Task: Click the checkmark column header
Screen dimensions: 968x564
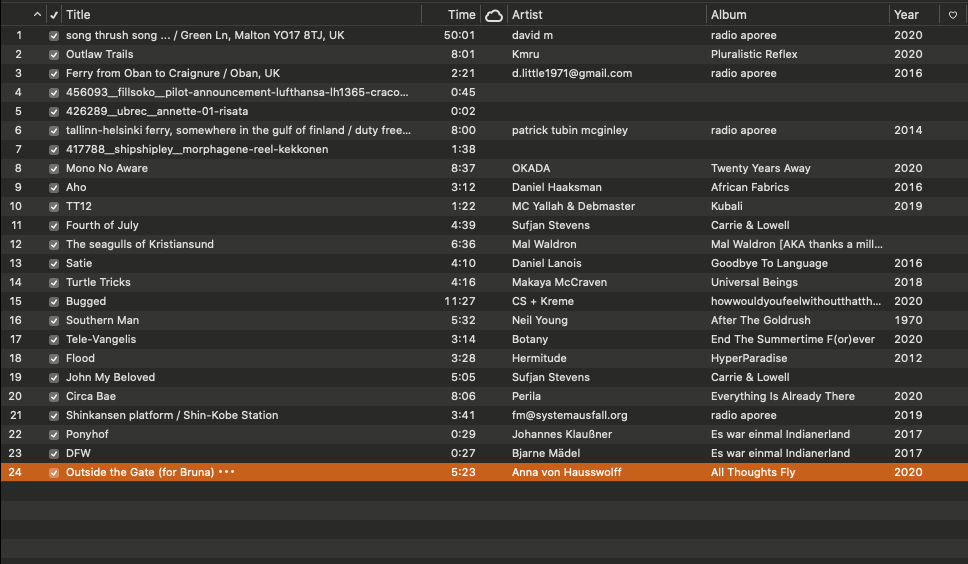Action: pos(54,15)
